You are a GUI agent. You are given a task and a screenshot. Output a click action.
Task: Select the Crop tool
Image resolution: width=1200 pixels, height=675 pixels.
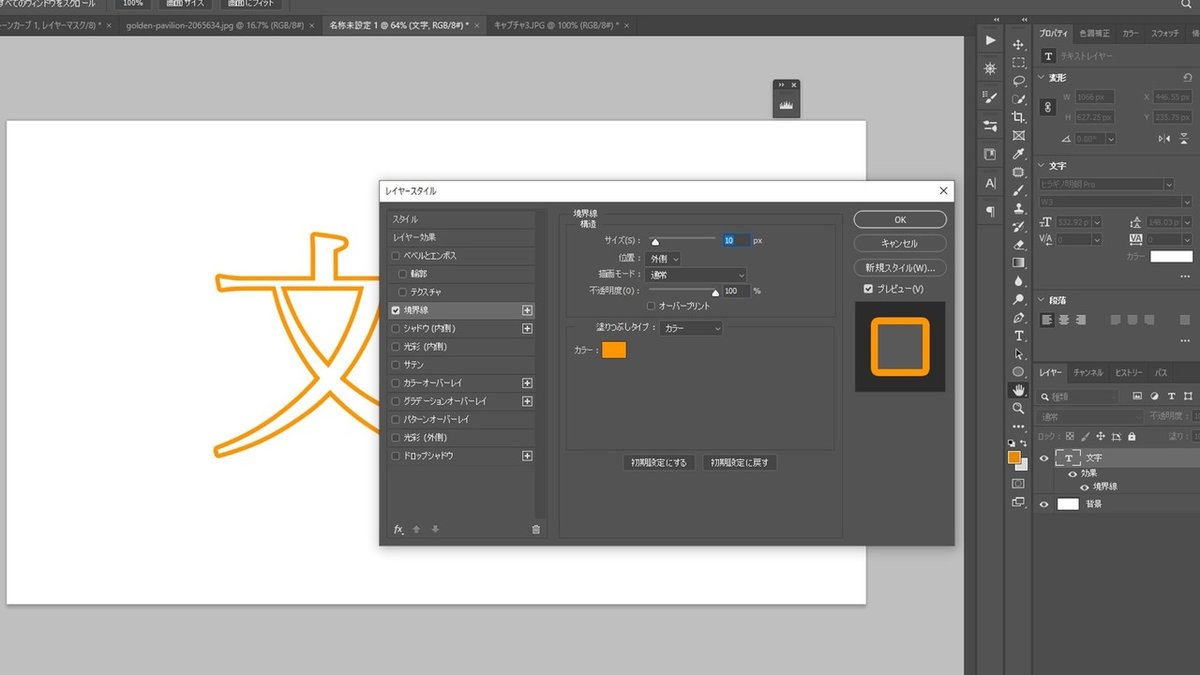1018,117
